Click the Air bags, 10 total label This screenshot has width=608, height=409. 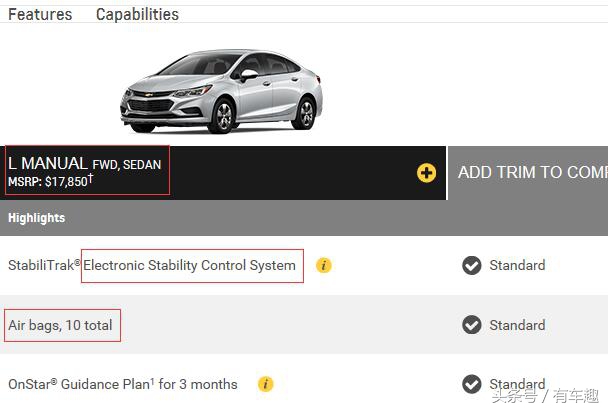60,325
